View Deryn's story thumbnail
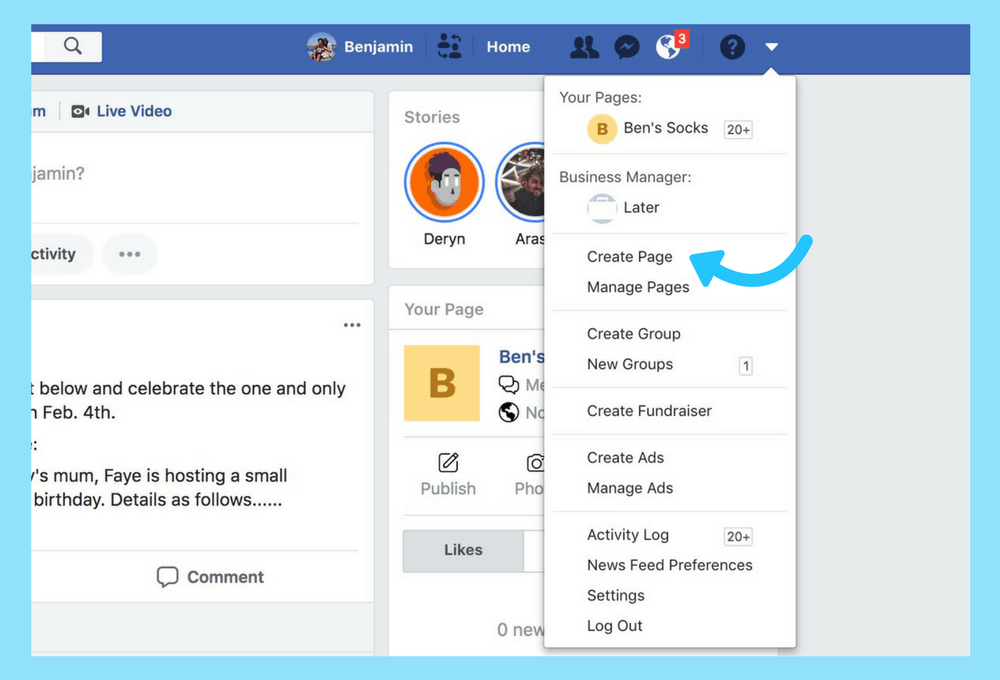The height and width of the screenshot is (680, 1000). click(444, 183)
